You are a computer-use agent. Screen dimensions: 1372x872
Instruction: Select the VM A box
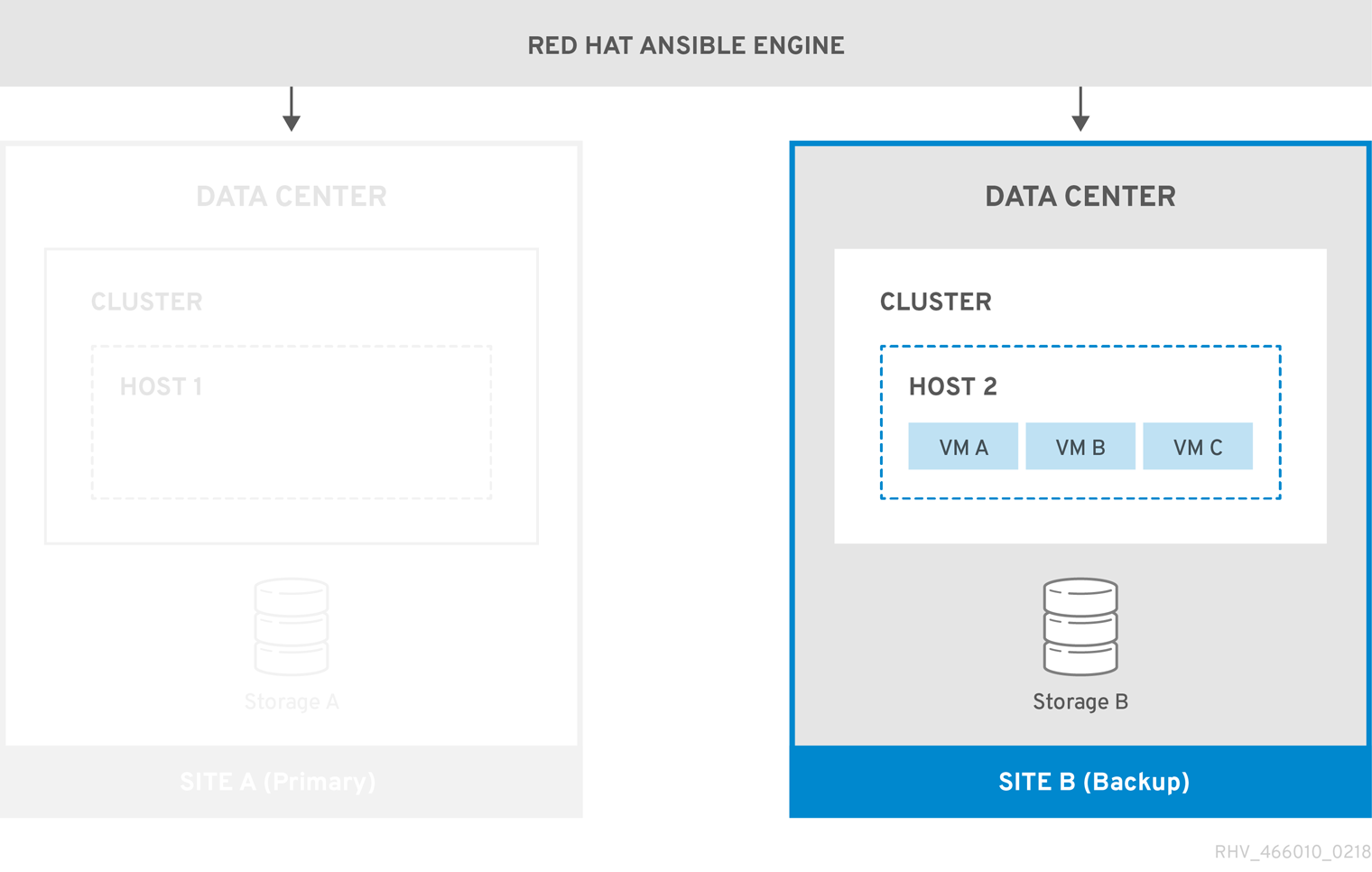[x=963, y=447]
